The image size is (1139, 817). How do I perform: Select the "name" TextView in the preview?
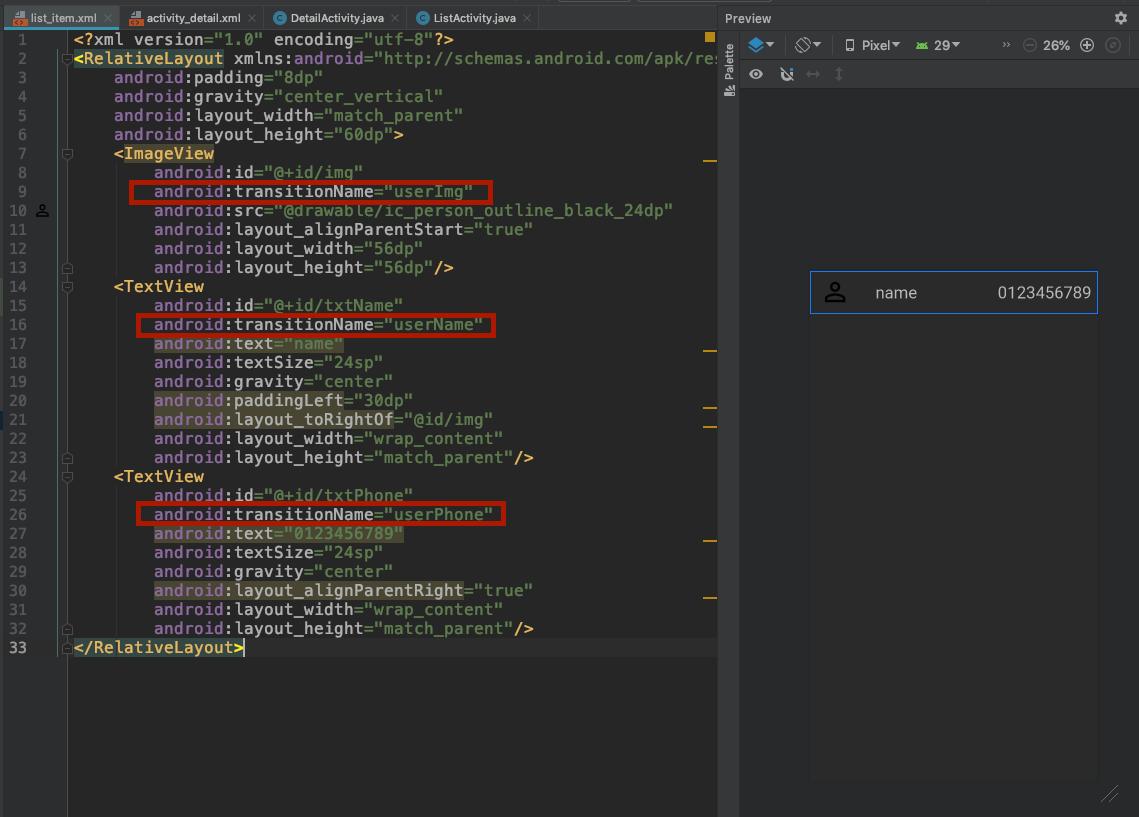click(896, 293)
